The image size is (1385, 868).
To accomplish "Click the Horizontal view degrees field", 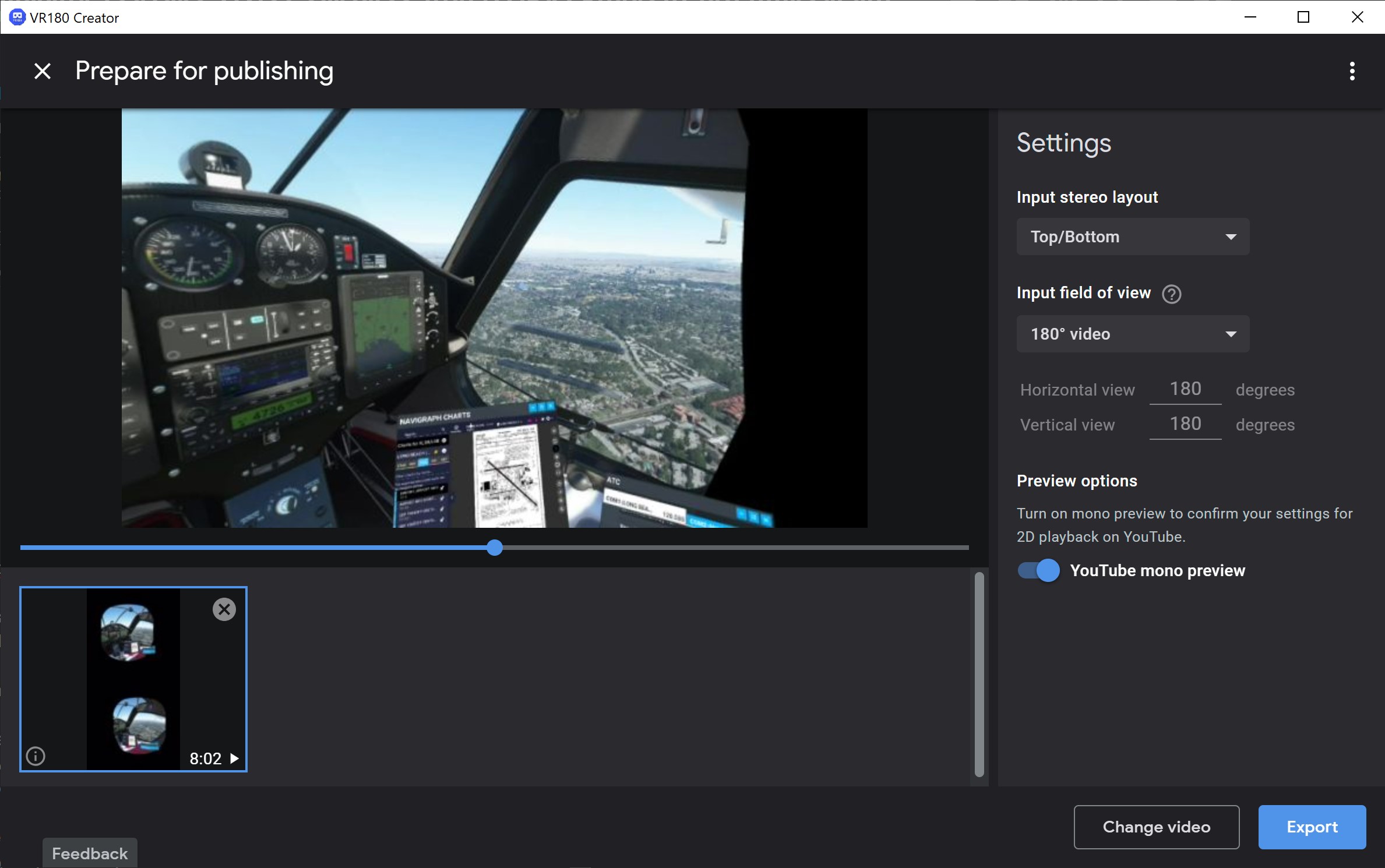I will point(1185,389).
